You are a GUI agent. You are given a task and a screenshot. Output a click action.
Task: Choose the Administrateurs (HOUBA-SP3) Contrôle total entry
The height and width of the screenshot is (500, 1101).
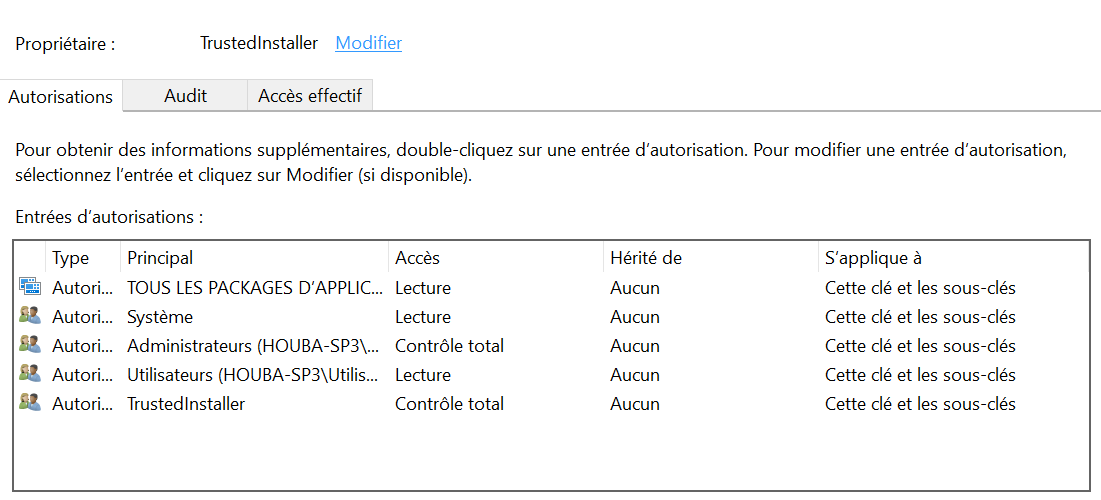coord(551,346)
